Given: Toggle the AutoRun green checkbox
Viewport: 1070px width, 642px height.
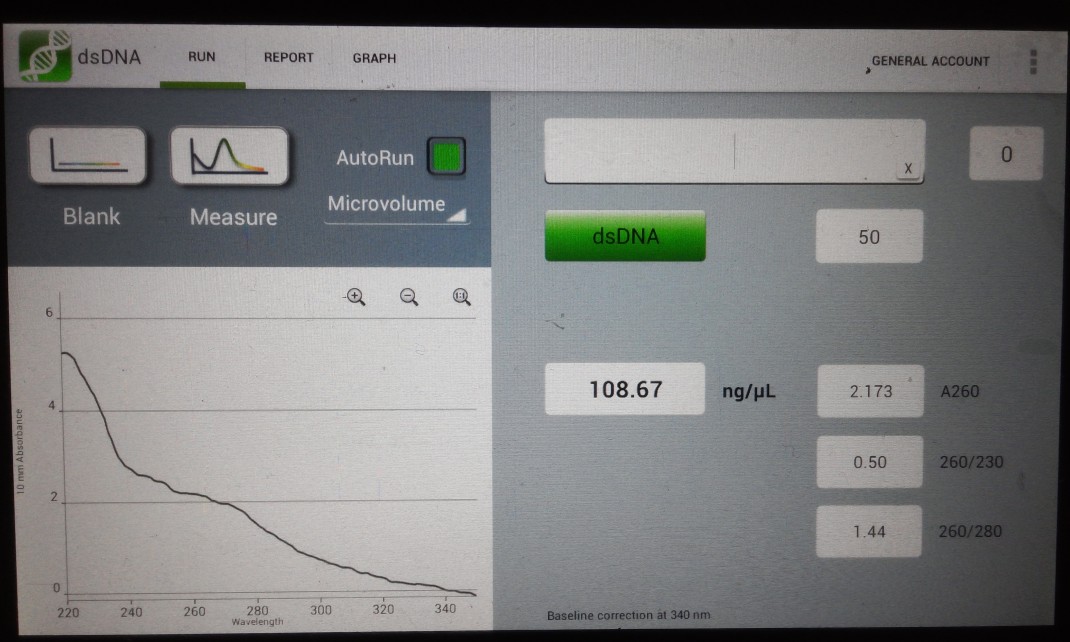Looking at the screenshot, I should tap(446, 157).
